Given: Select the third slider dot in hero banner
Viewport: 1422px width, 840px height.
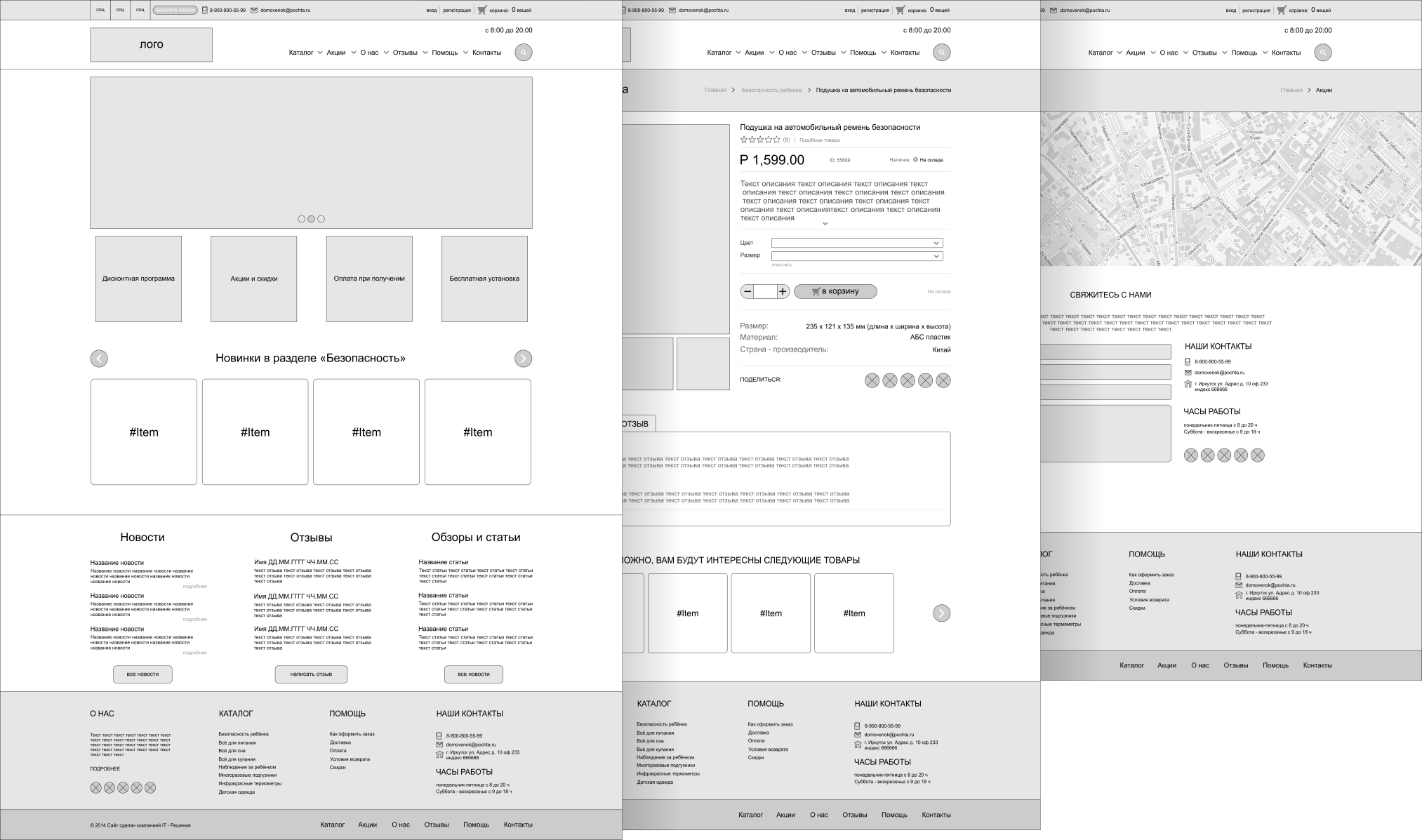Looking at the screenshot, I should coord(321,219).
